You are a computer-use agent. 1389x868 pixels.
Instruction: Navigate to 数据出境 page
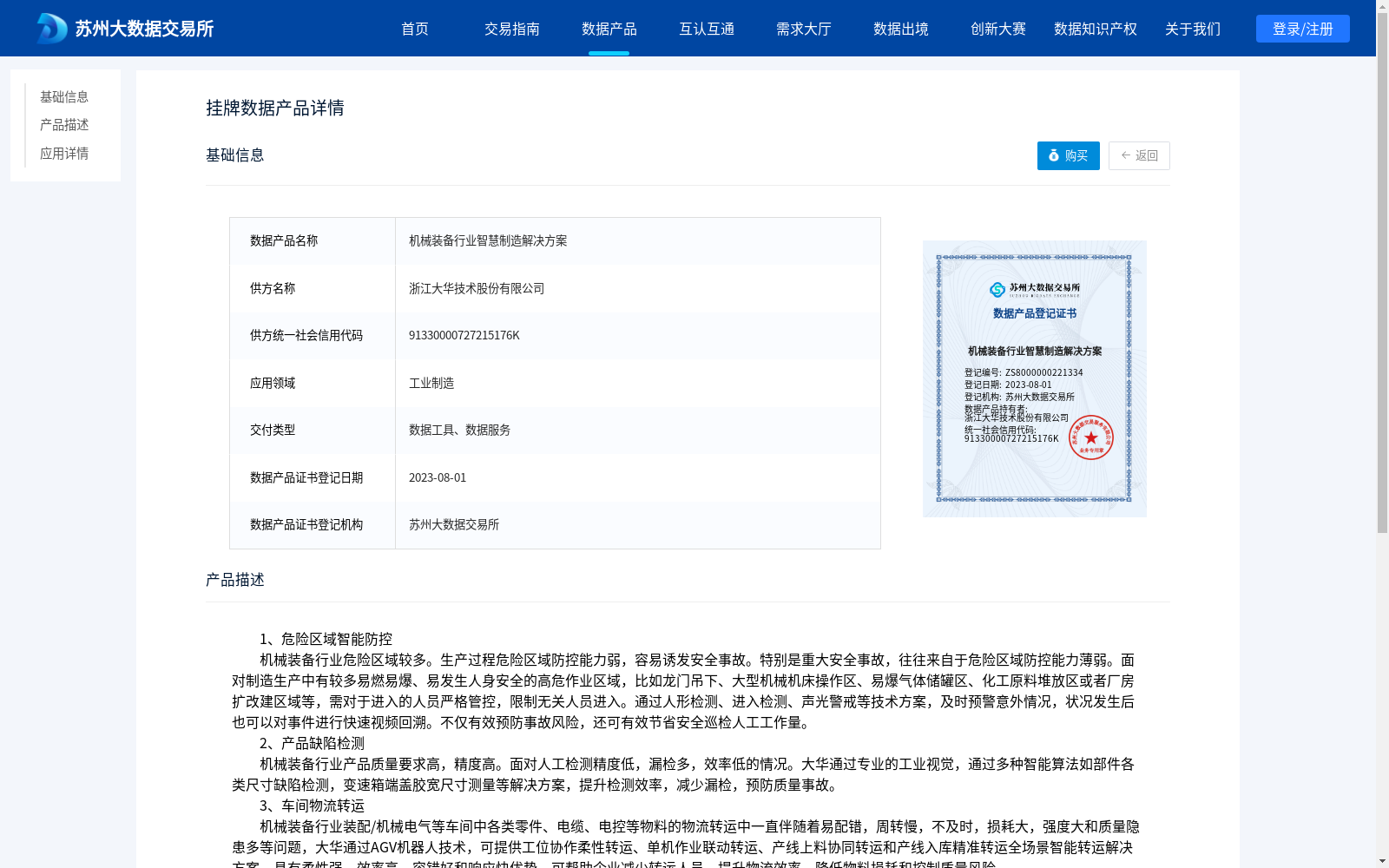[x=901, y=29]
